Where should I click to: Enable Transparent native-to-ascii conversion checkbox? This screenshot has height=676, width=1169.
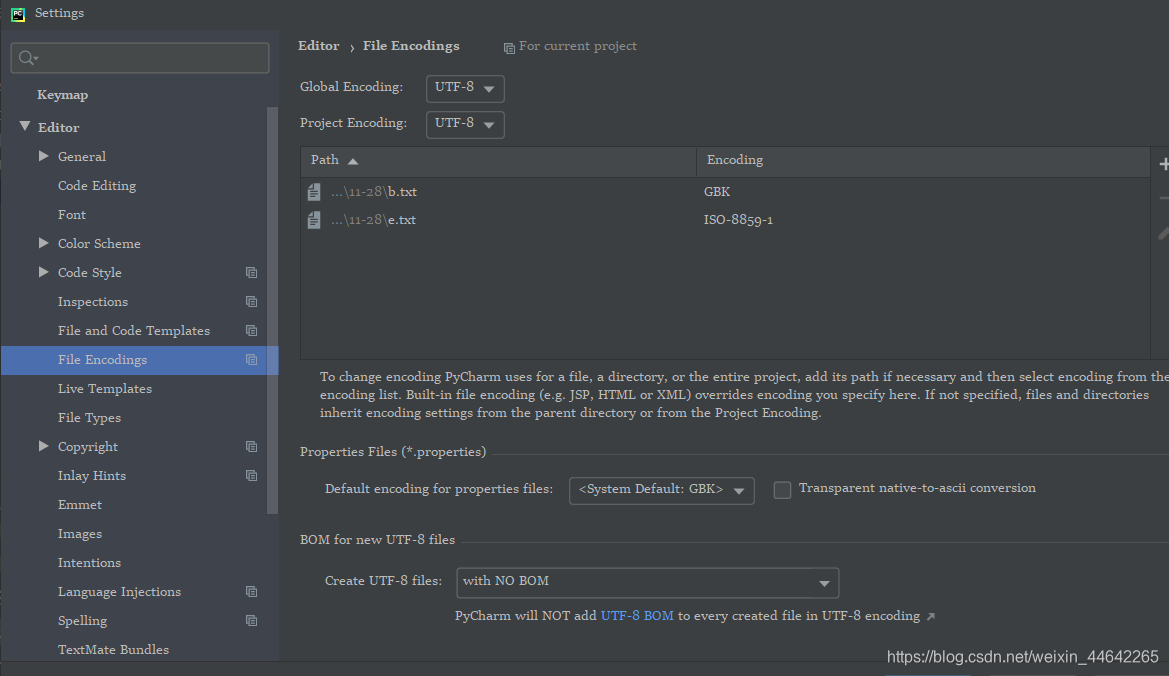pyautogui.click(x=782, y=490)
